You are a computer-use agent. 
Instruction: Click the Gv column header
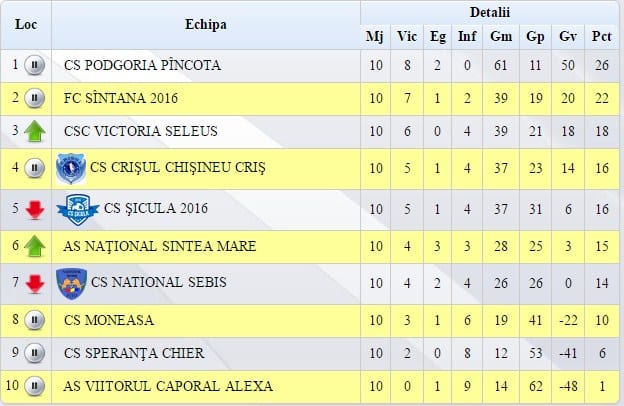point(568,37)
